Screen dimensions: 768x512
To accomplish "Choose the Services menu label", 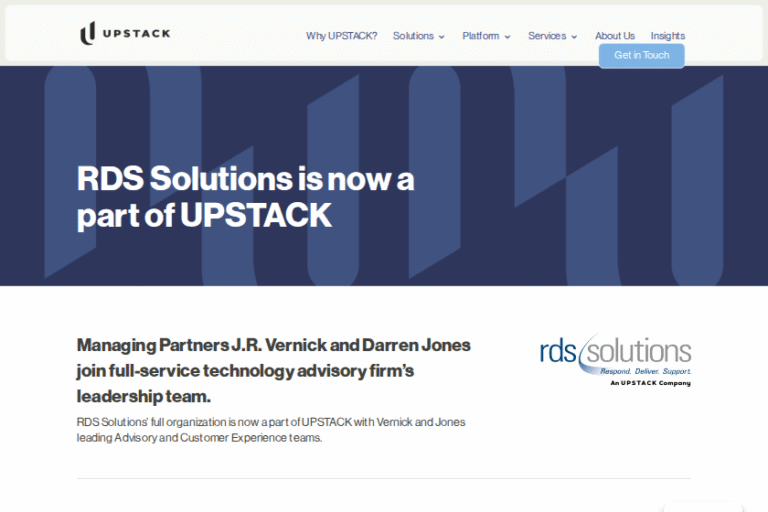I will [547, 36].
